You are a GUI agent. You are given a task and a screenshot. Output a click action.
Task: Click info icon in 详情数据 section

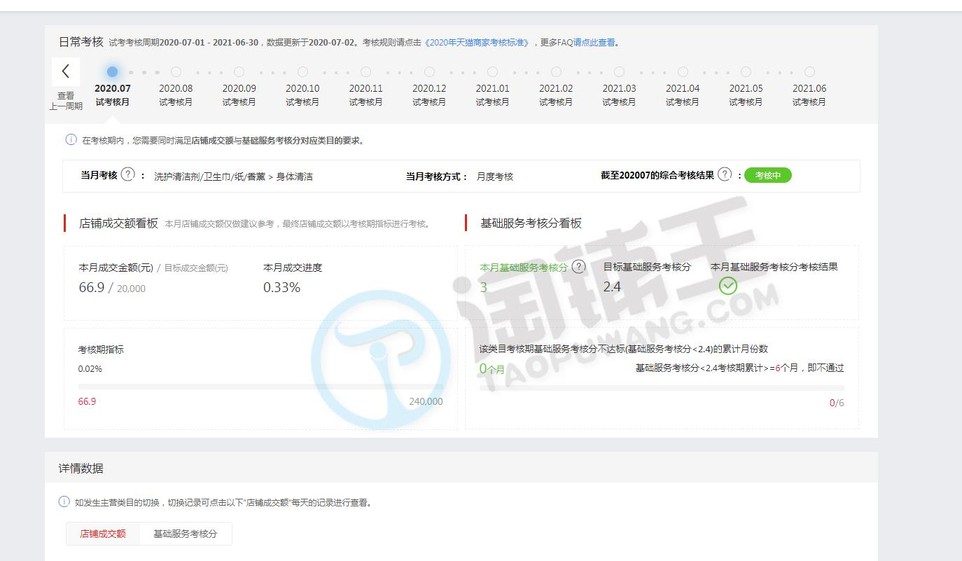pos(64,502)
